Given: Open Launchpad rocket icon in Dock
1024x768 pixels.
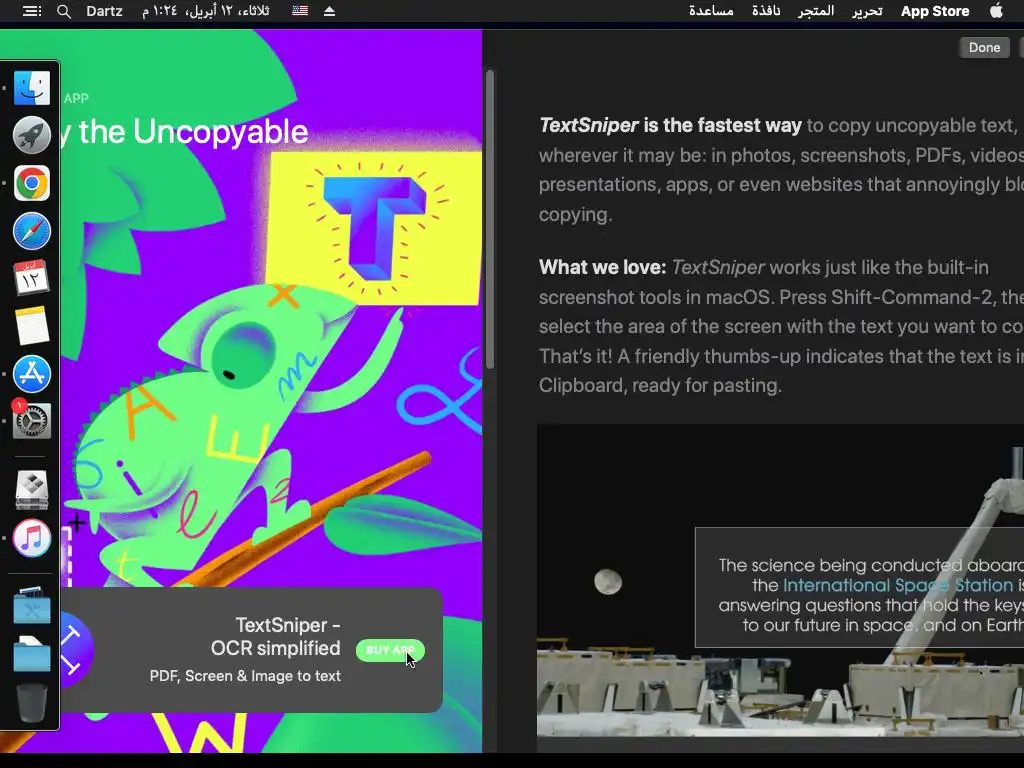Looking at the screenshot, I should pyautogui.click(x=31, y=135).
